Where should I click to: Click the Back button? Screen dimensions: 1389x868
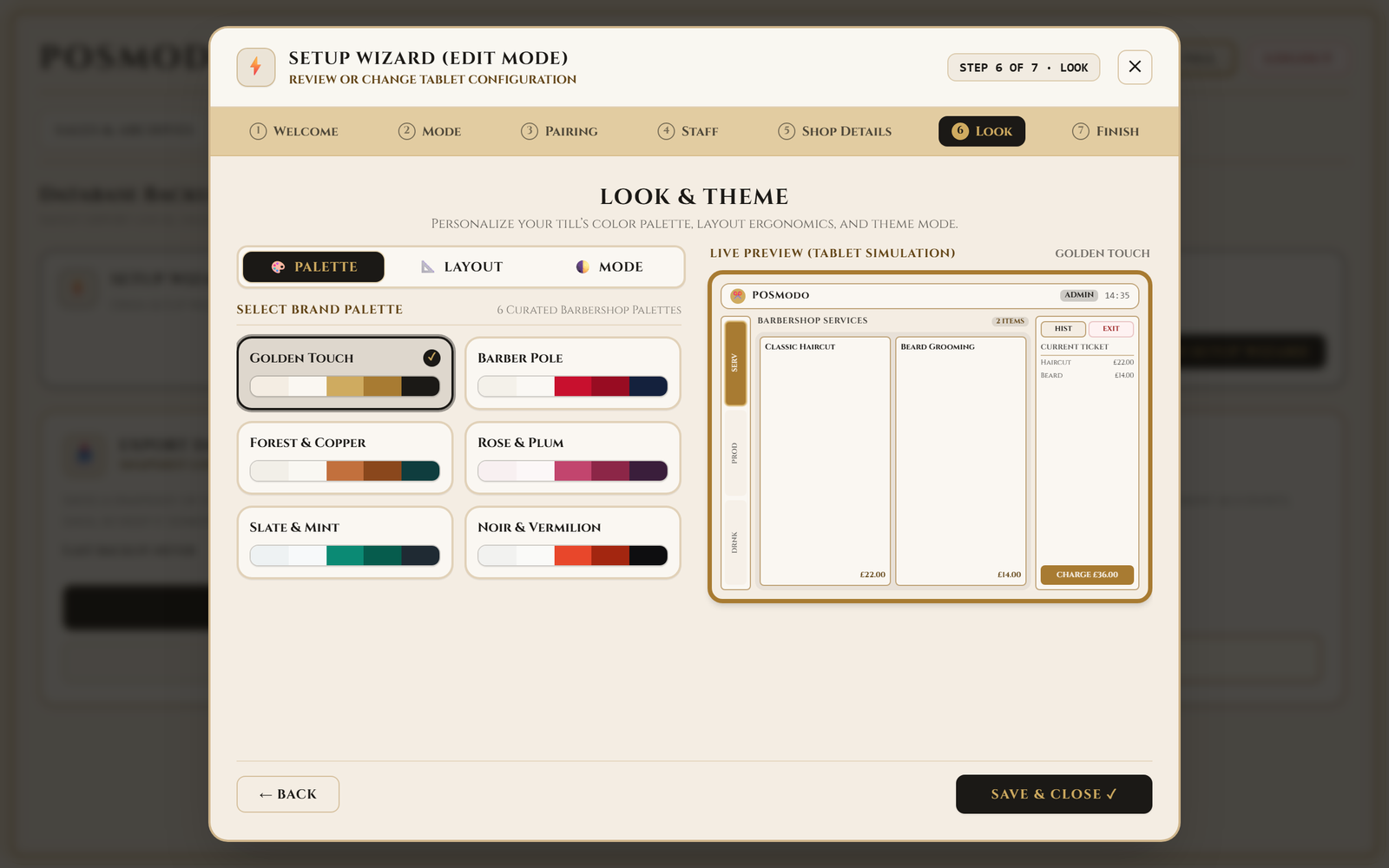click(x=288, y=794)
